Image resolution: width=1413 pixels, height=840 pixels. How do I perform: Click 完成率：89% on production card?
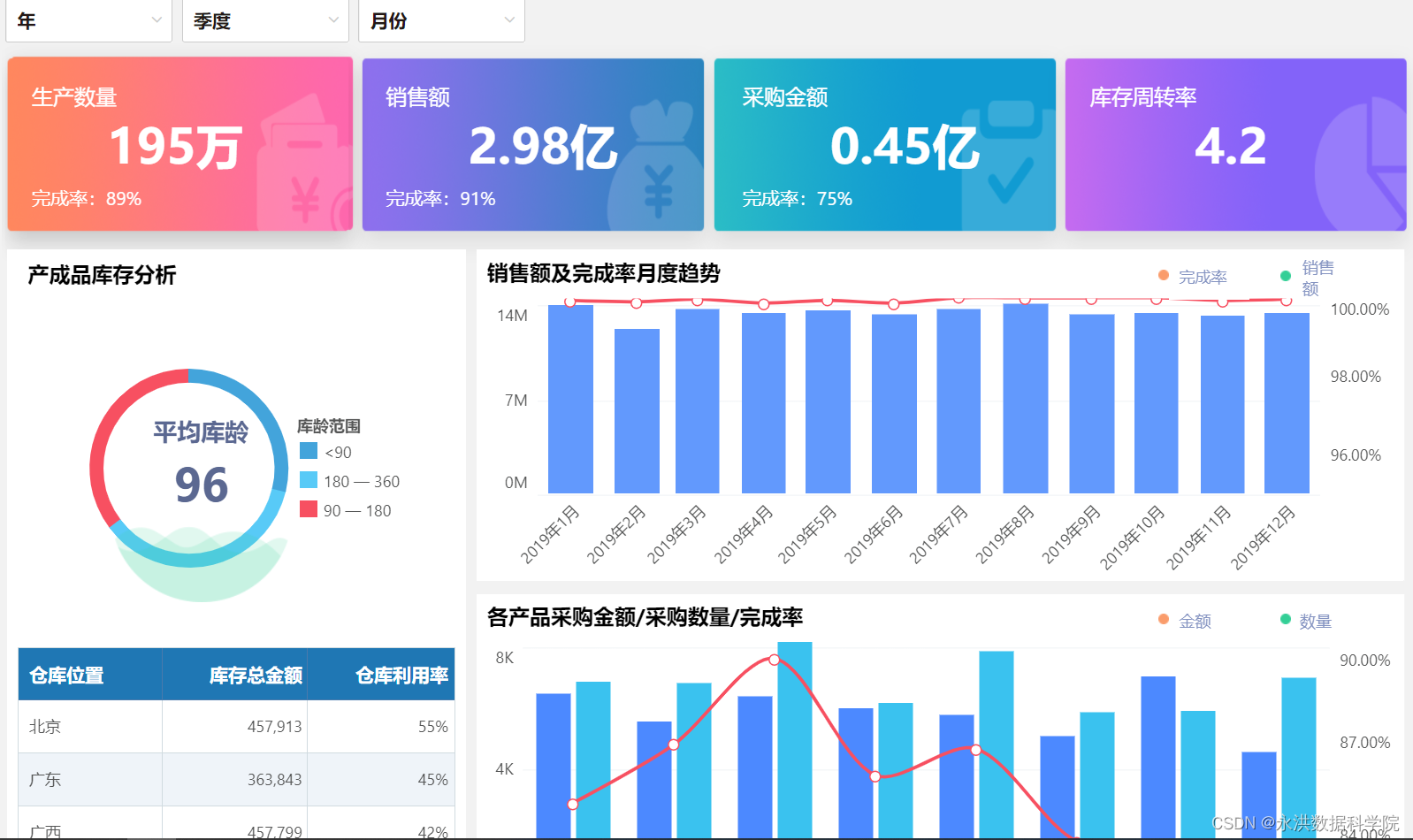click(87, 199)
